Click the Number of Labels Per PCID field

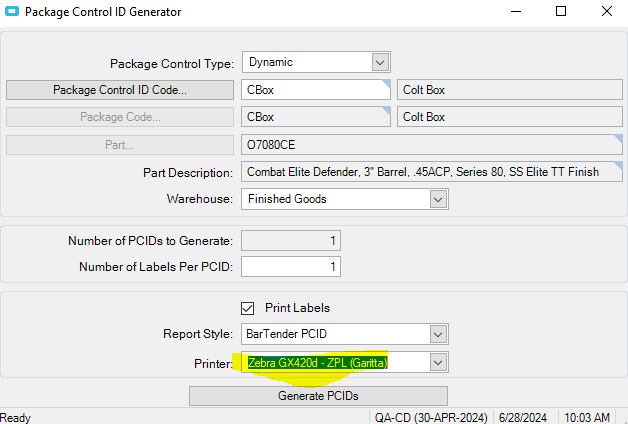pos(291,267)
